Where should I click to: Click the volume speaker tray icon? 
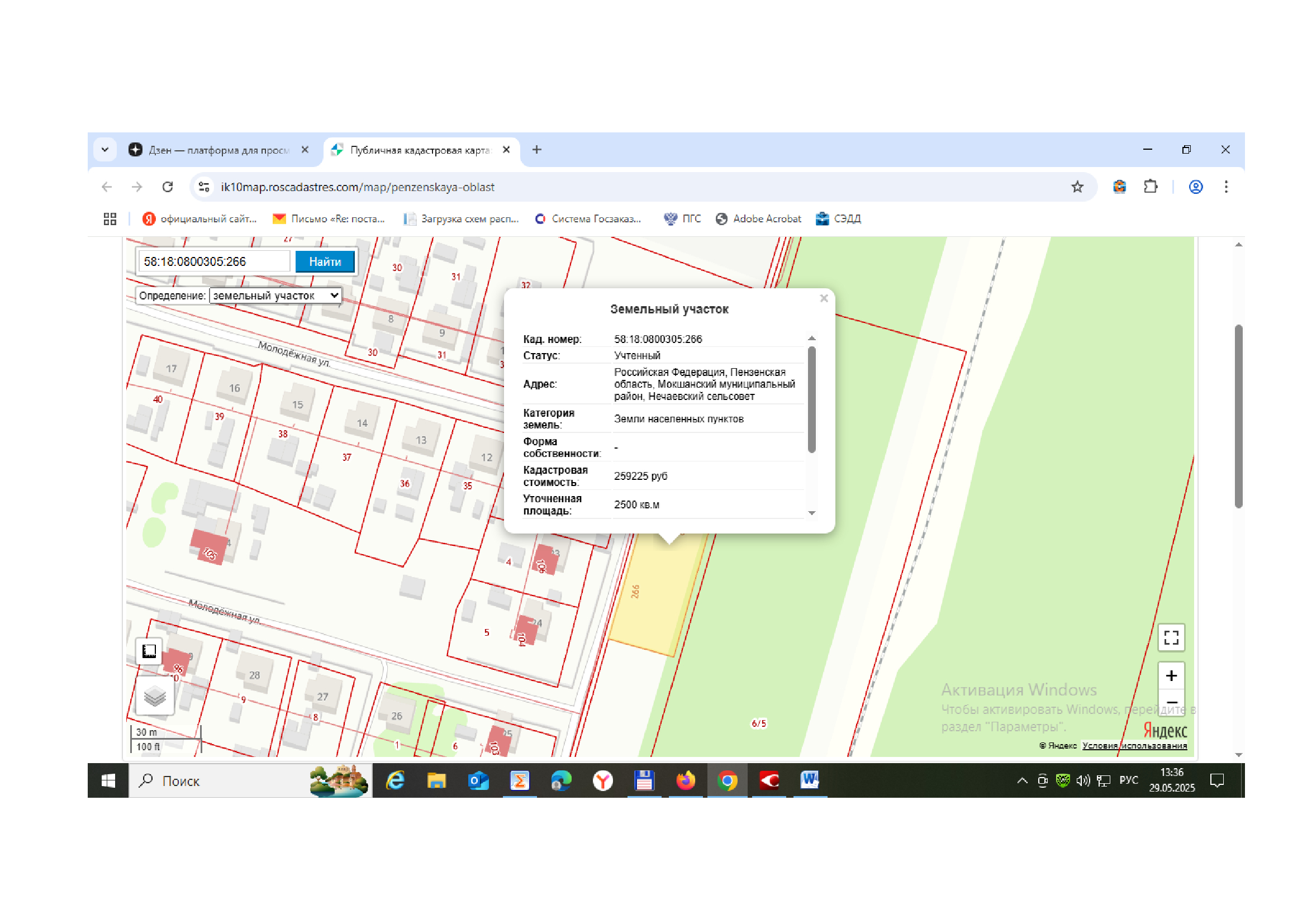[1083, 780]
